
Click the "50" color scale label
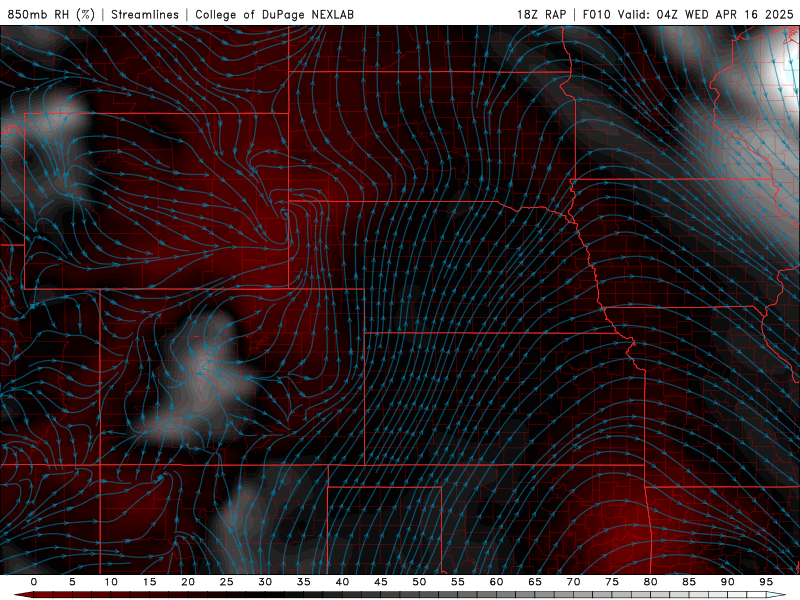pos(419,582)
